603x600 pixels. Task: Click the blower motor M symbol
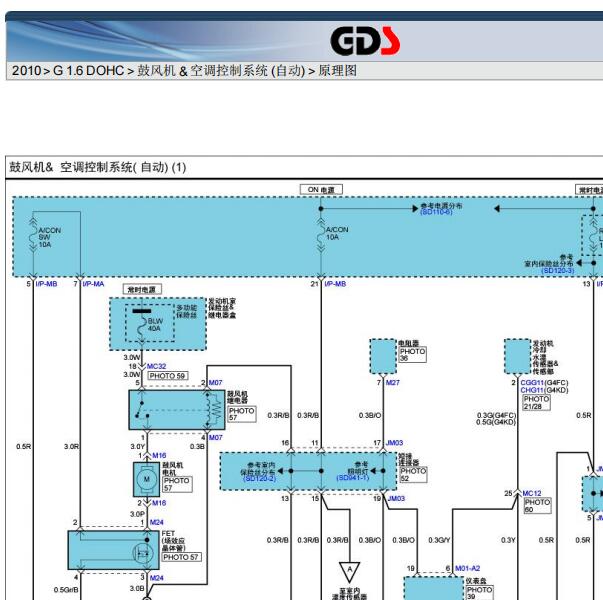pos(147,479)
